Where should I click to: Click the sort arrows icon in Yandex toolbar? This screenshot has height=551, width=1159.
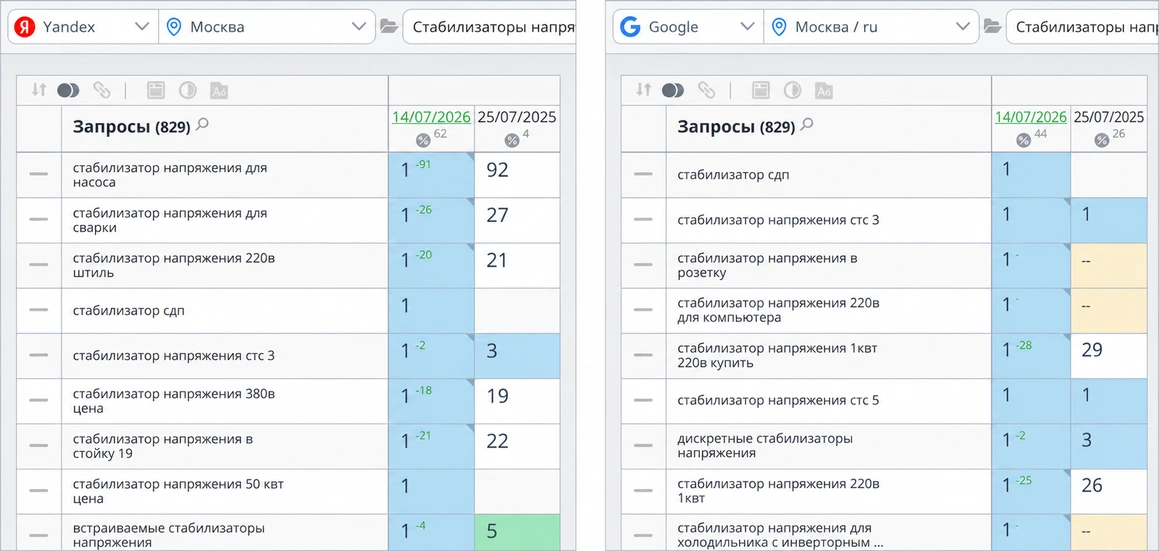click(x=39, y=90)
